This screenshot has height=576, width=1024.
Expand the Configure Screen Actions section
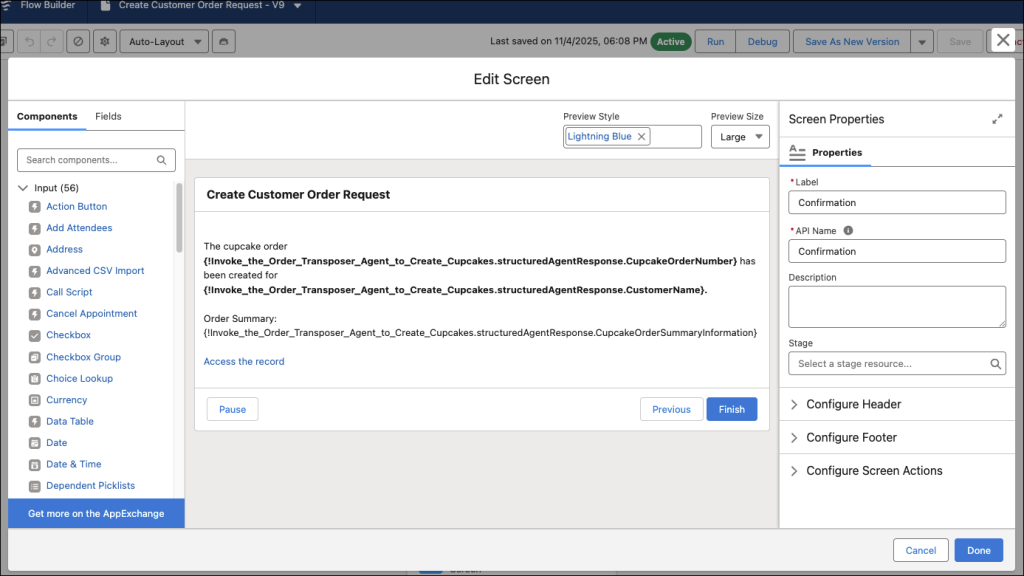874,471
